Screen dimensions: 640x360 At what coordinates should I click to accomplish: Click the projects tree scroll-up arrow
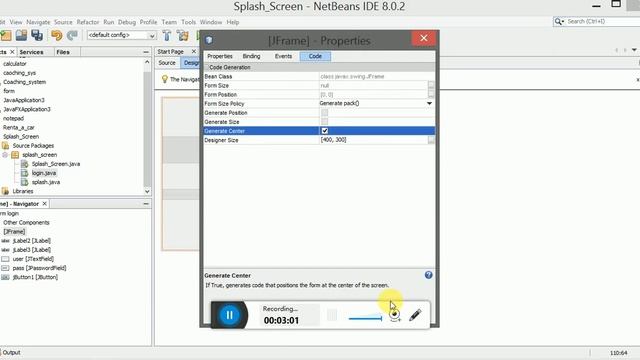pyautogui.click(x=147, y=62)
